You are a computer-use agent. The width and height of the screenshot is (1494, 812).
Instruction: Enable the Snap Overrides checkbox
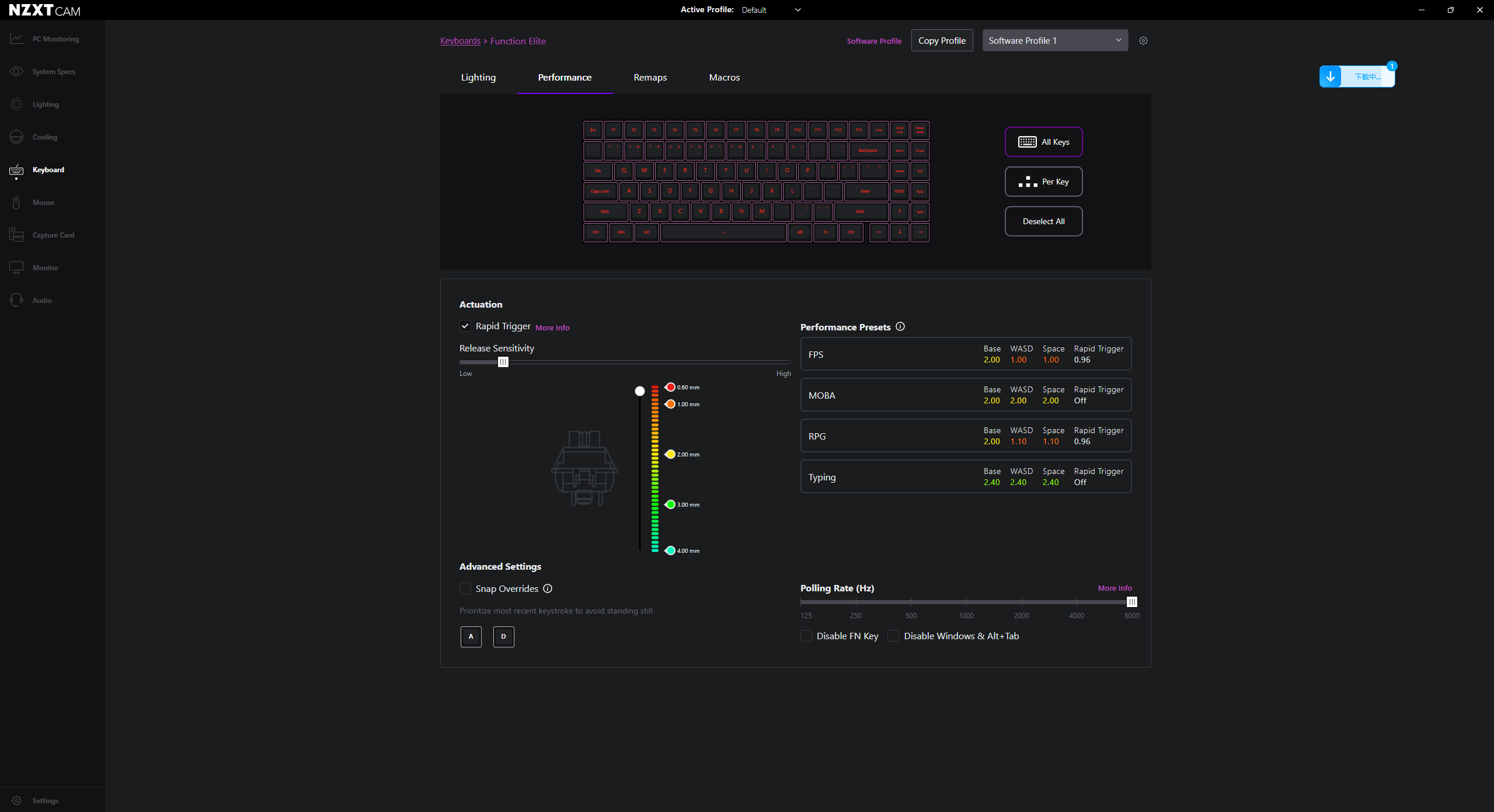point(465,588)
